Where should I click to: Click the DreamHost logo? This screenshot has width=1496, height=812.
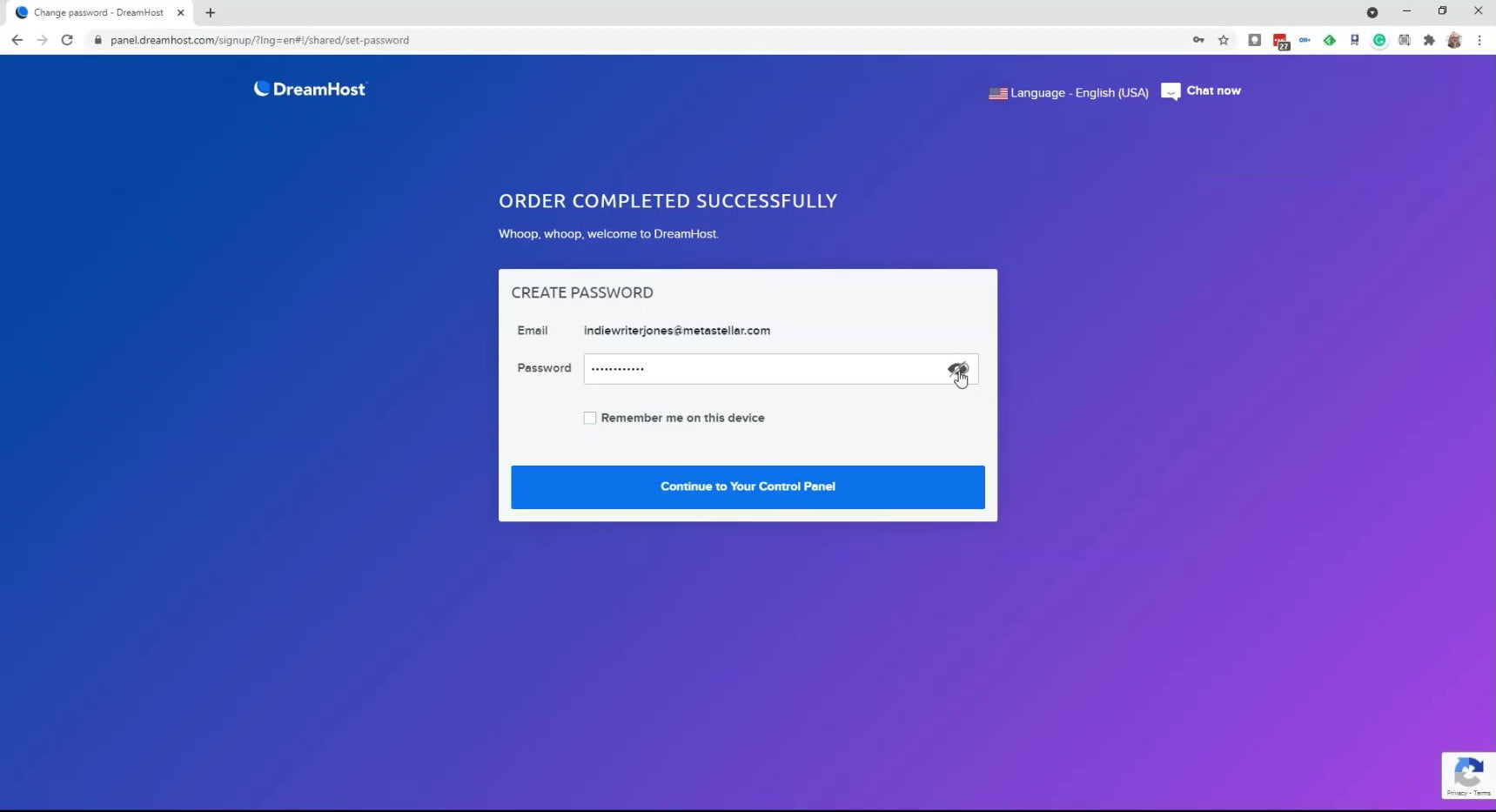[310, 89]
